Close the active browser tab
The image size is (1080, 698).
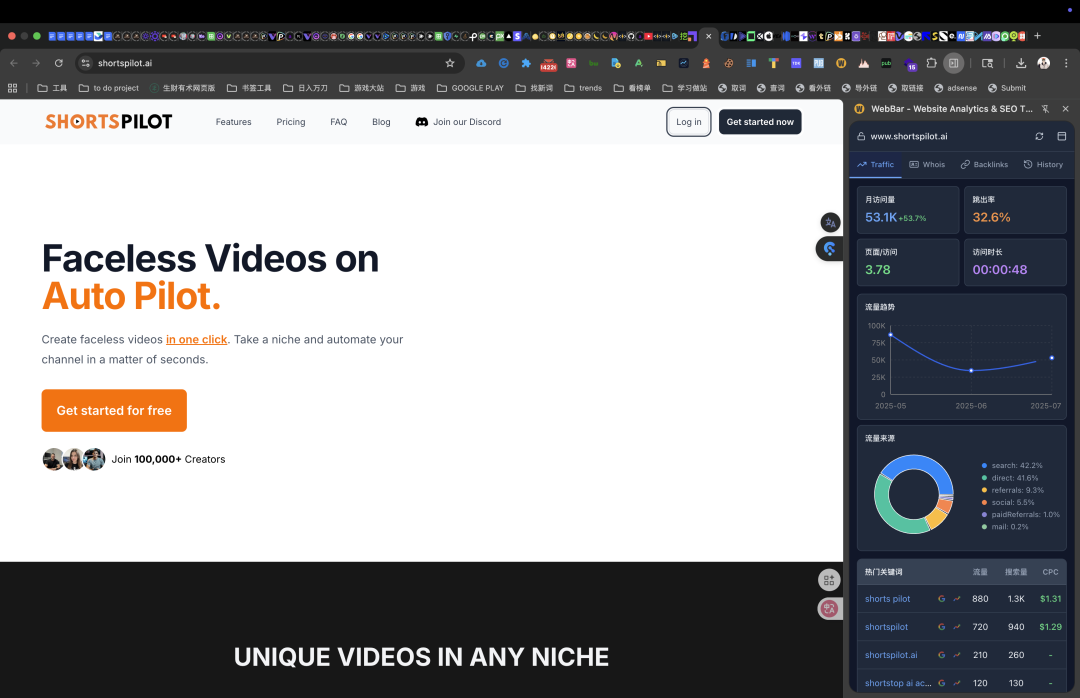click(x=708, y=36)
